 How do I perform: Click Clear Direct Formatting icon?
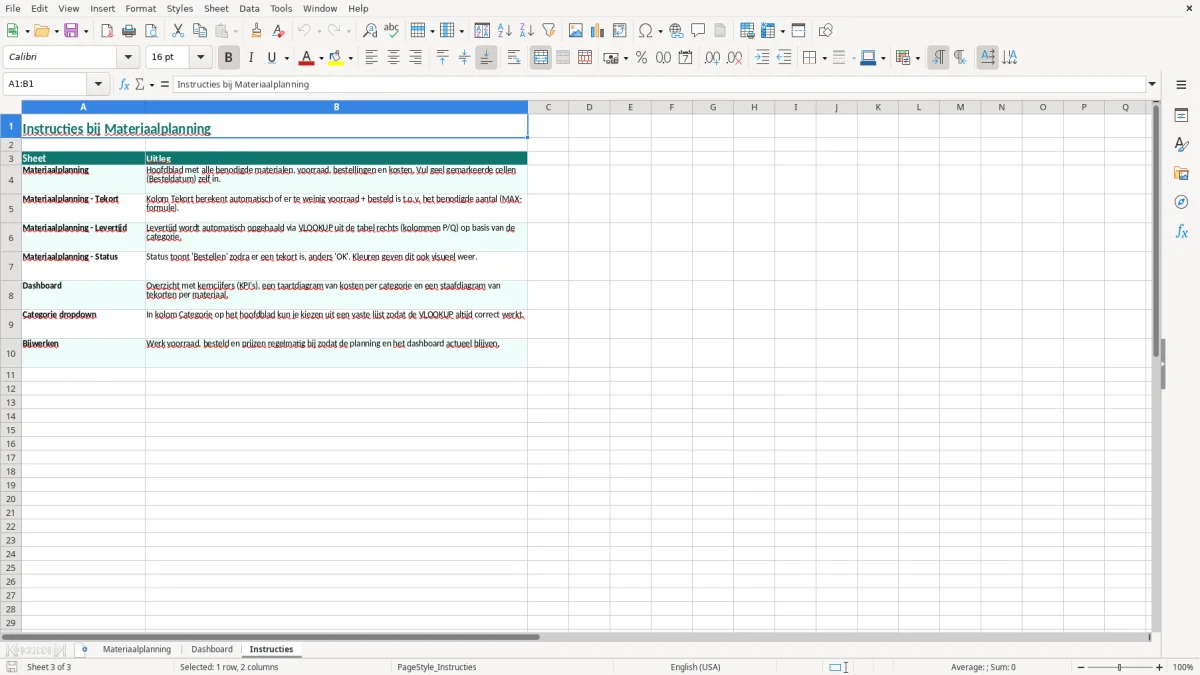(x=279, y=31)
